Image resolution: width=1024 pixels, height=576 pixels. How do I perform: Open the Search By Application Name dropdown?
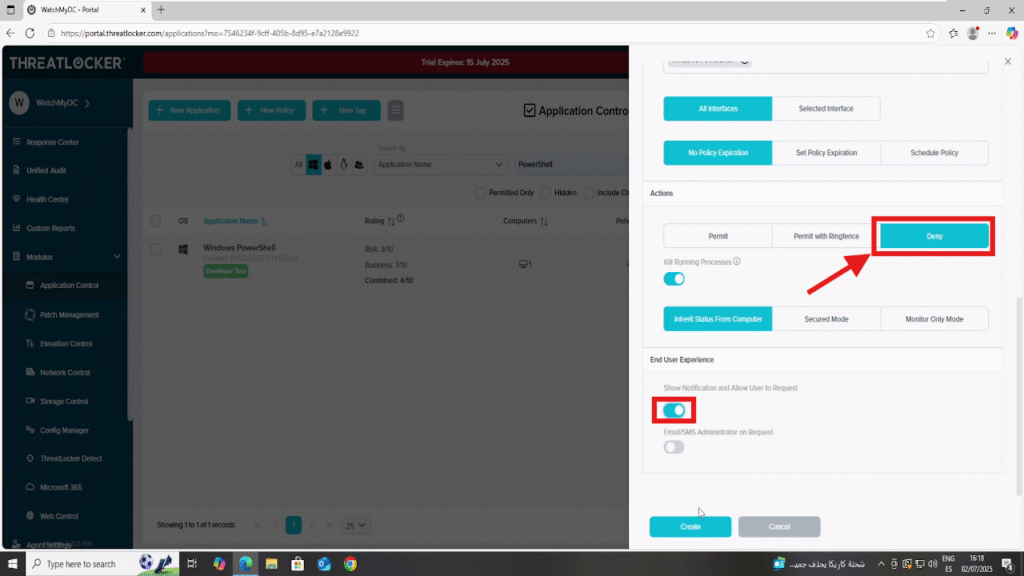[x=440, y=165]
